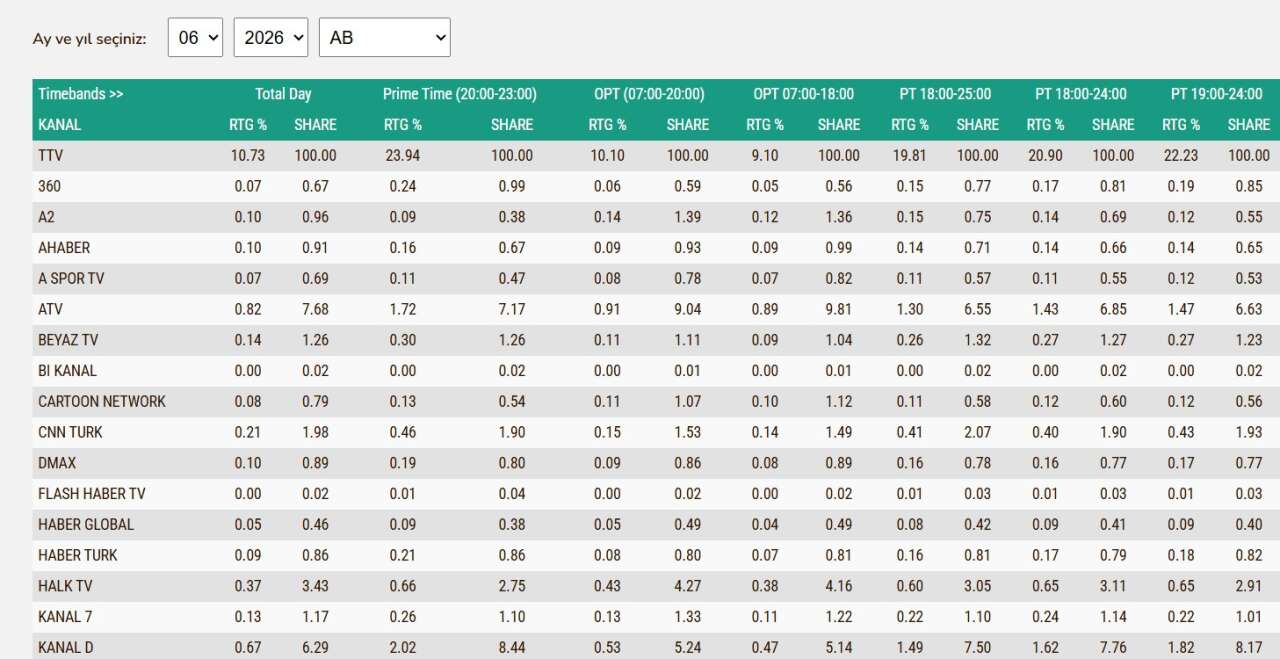Click TTV's Prime Time rating 23.94
Viewport: 1280px width, 659px height.
pos(403,156)
